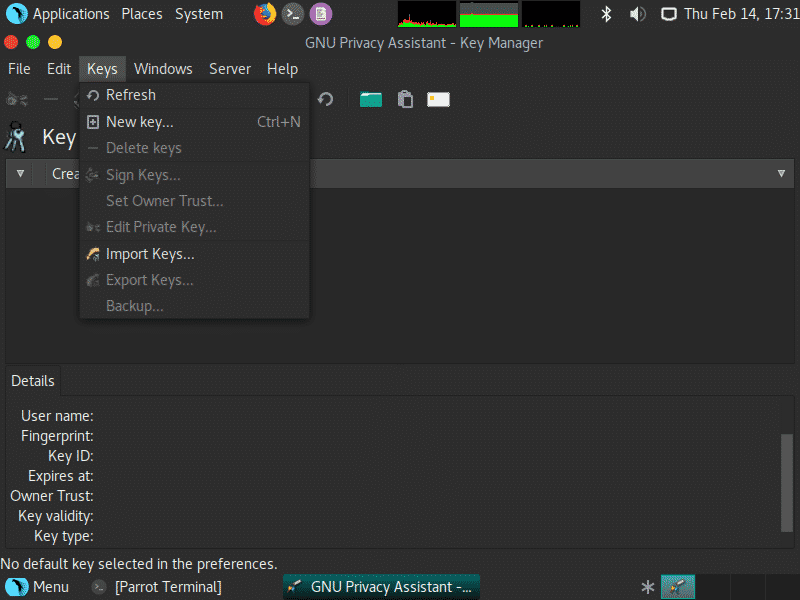Open the Edit menu
This screenshot has width=800, height=600.
(x=59, y=69)
